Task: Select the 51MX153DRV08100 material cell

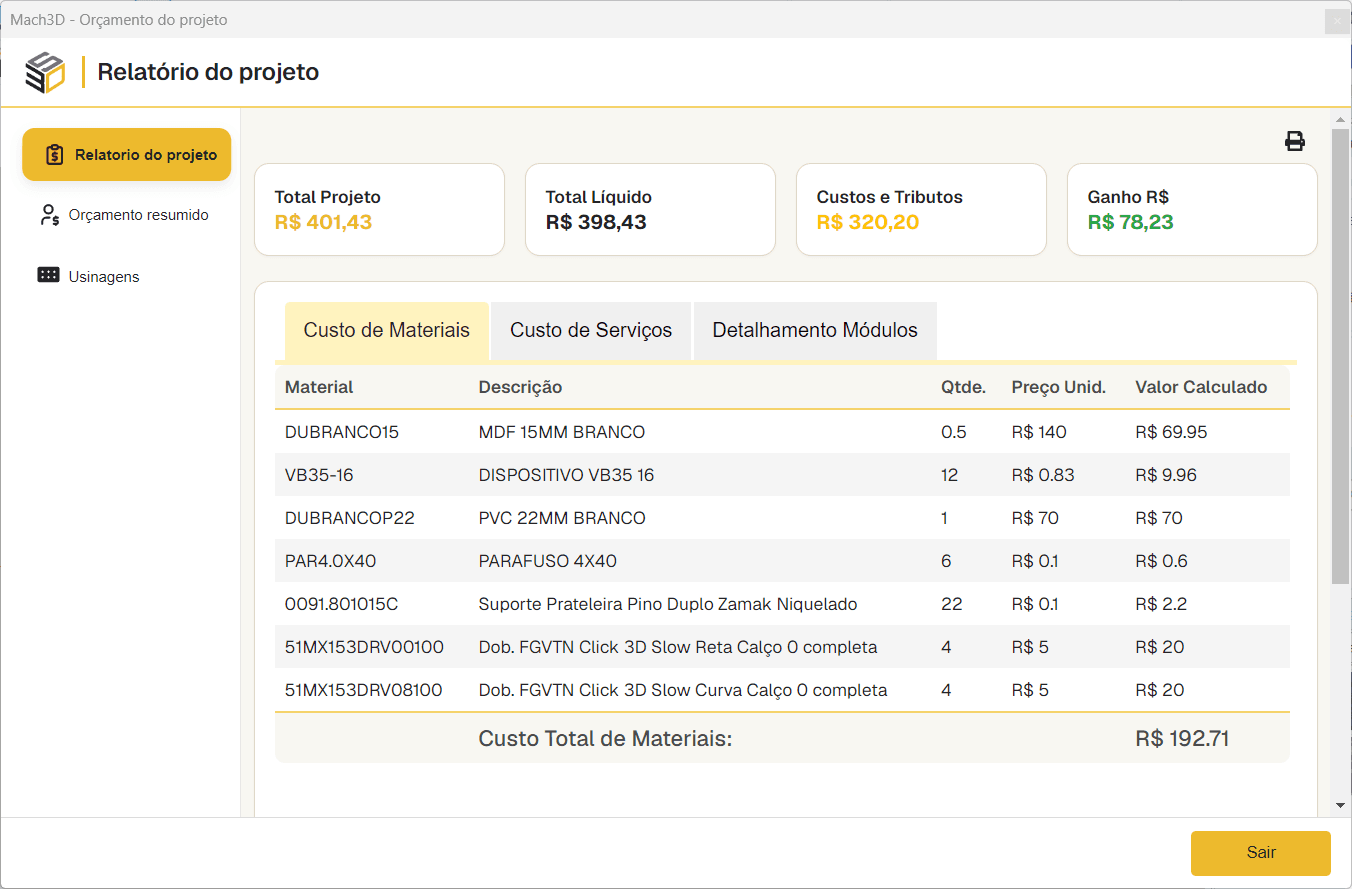Action: (x=364, y=690)
